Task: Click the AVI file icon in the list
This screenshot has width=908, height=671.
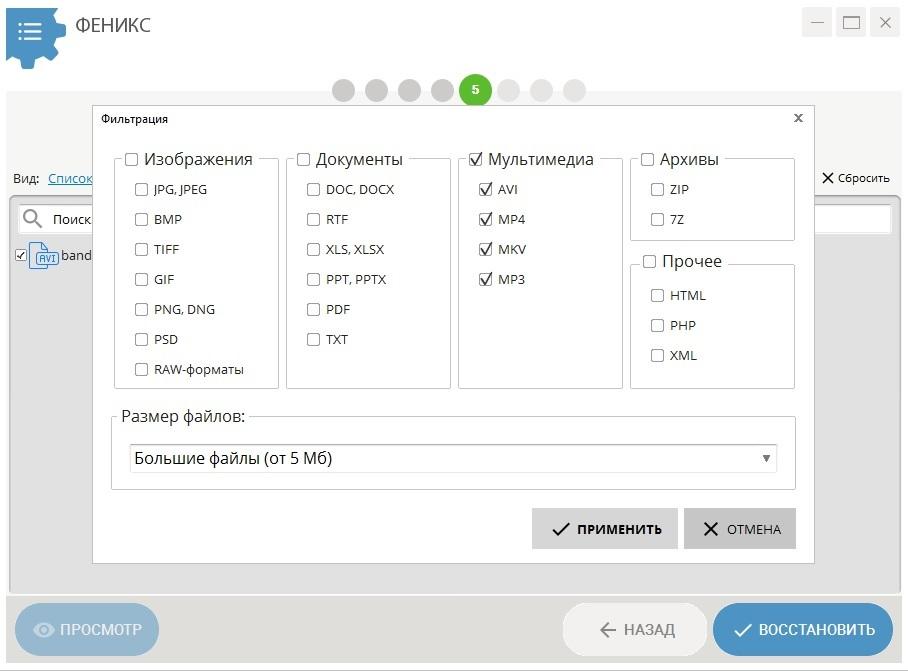Action: 45,256
